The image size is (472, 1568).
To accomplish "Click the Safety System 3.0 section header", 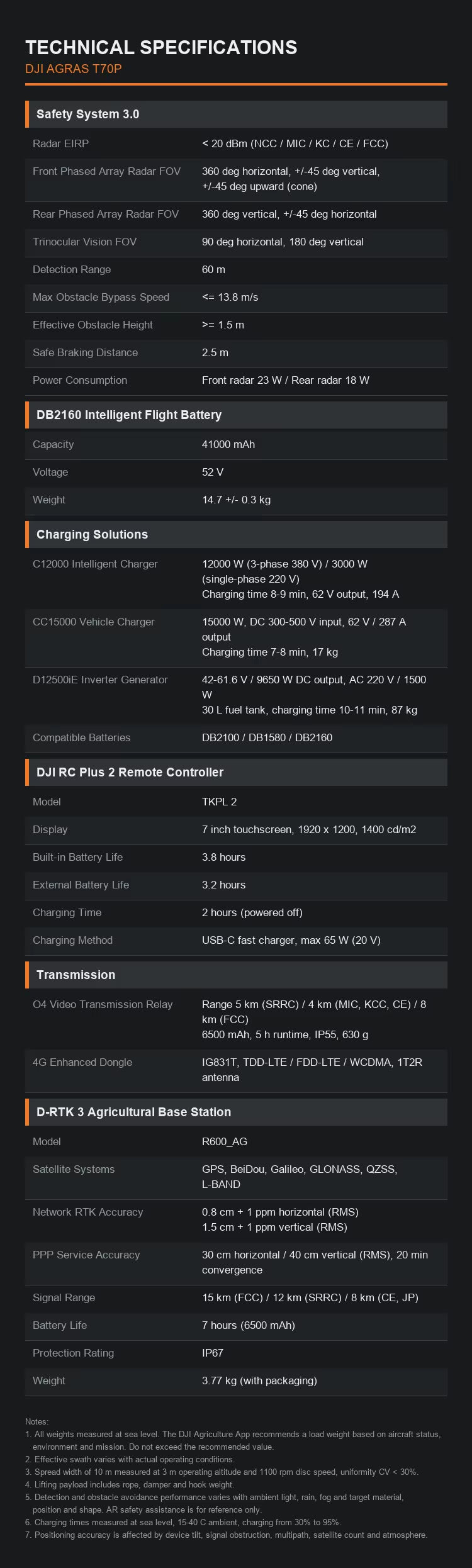I will 236,114.
